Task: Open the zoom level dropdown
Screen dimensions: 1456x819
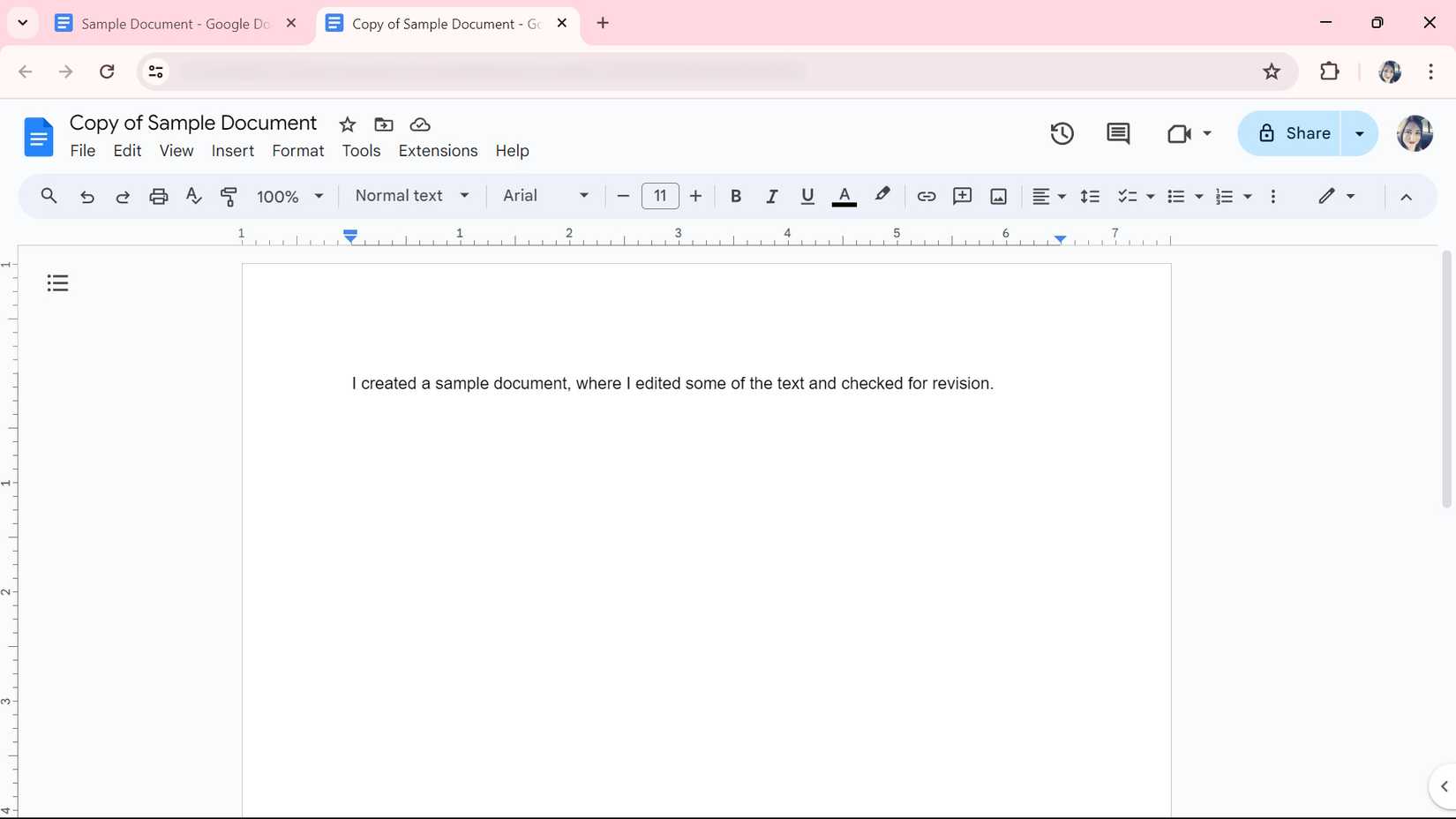Action: [289, 196]
